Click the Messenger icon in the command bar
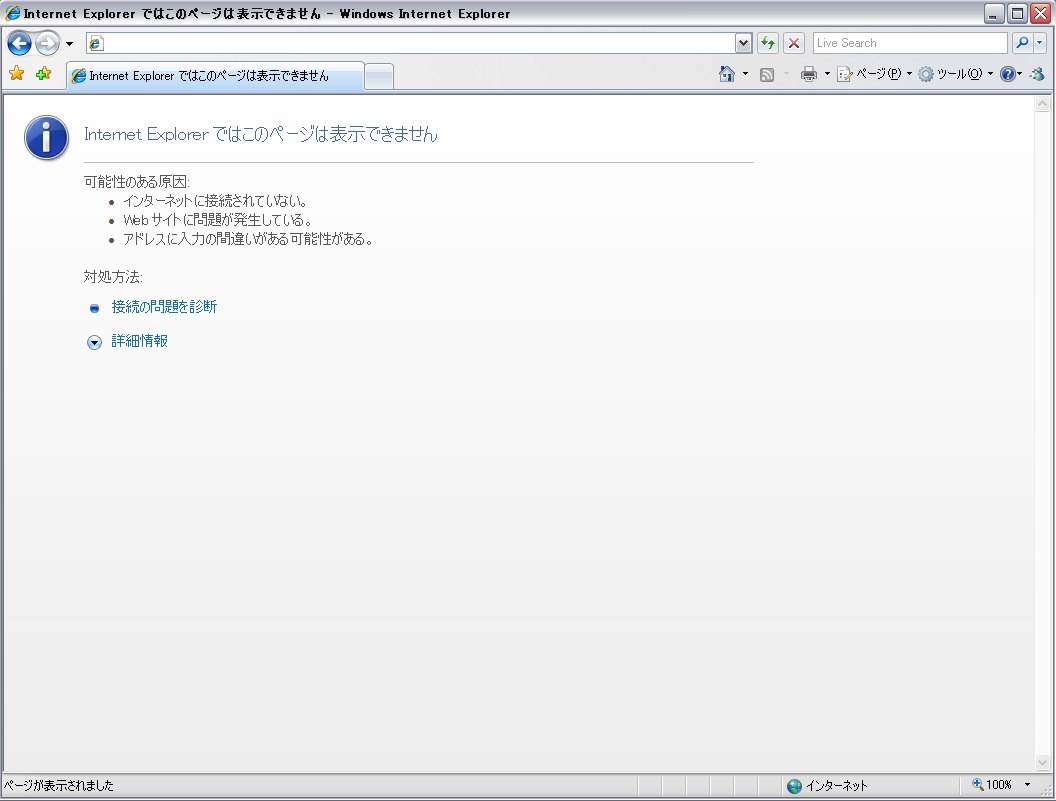 (1038, 74)
